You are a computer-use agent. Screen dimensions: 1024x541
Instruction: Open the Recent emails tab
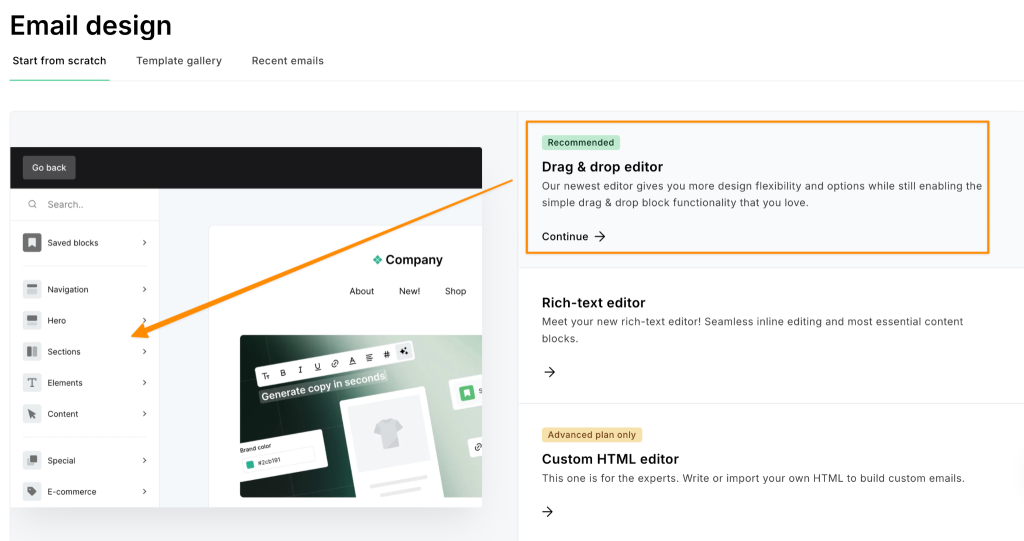(x=287, y=61)
